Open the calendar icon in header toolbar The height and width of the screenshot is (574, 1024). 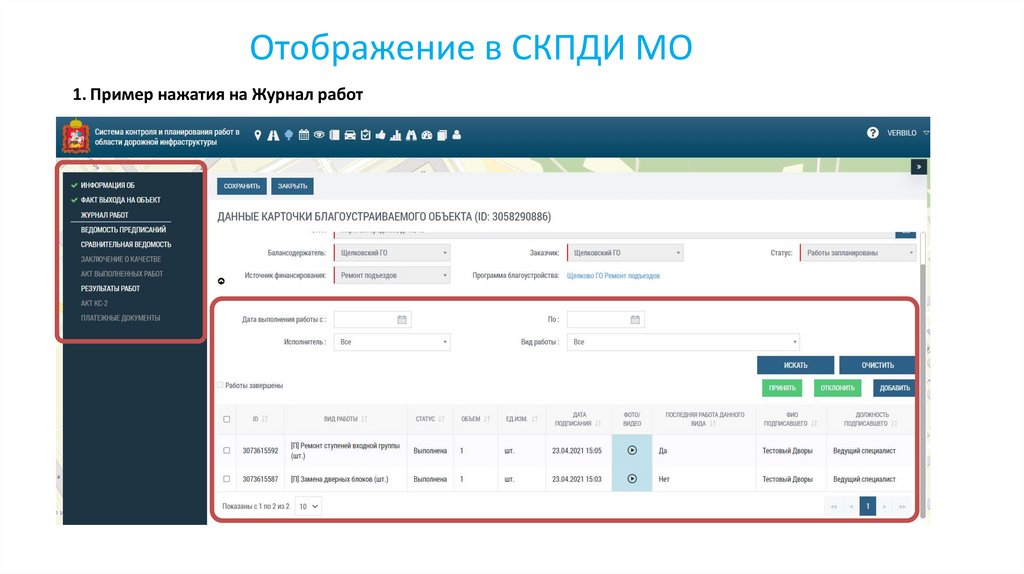pos(304,135)
